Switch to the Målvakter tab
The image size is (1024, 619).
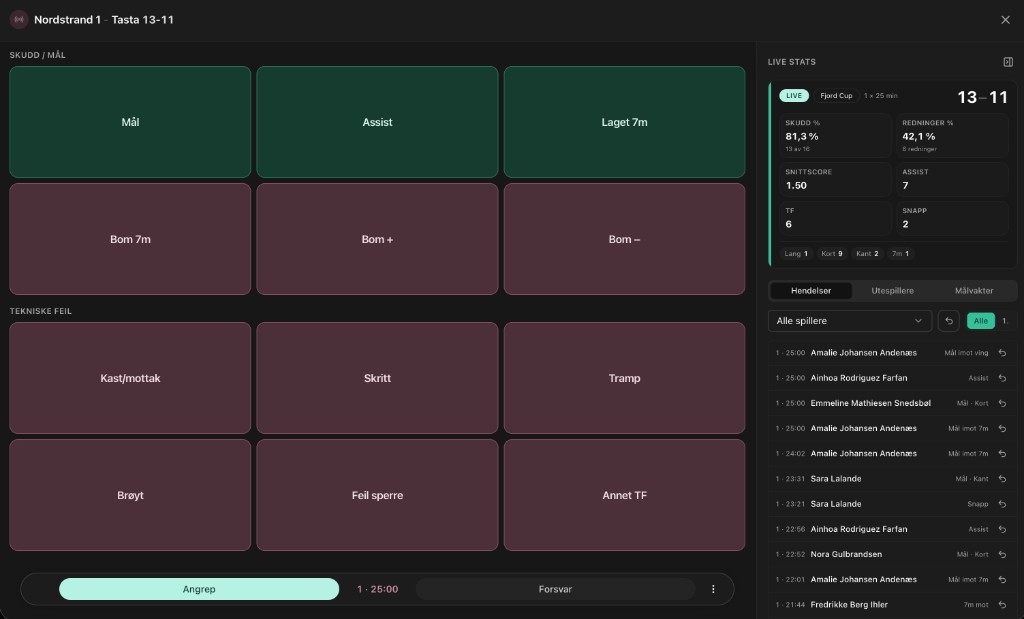pos(974,291)
